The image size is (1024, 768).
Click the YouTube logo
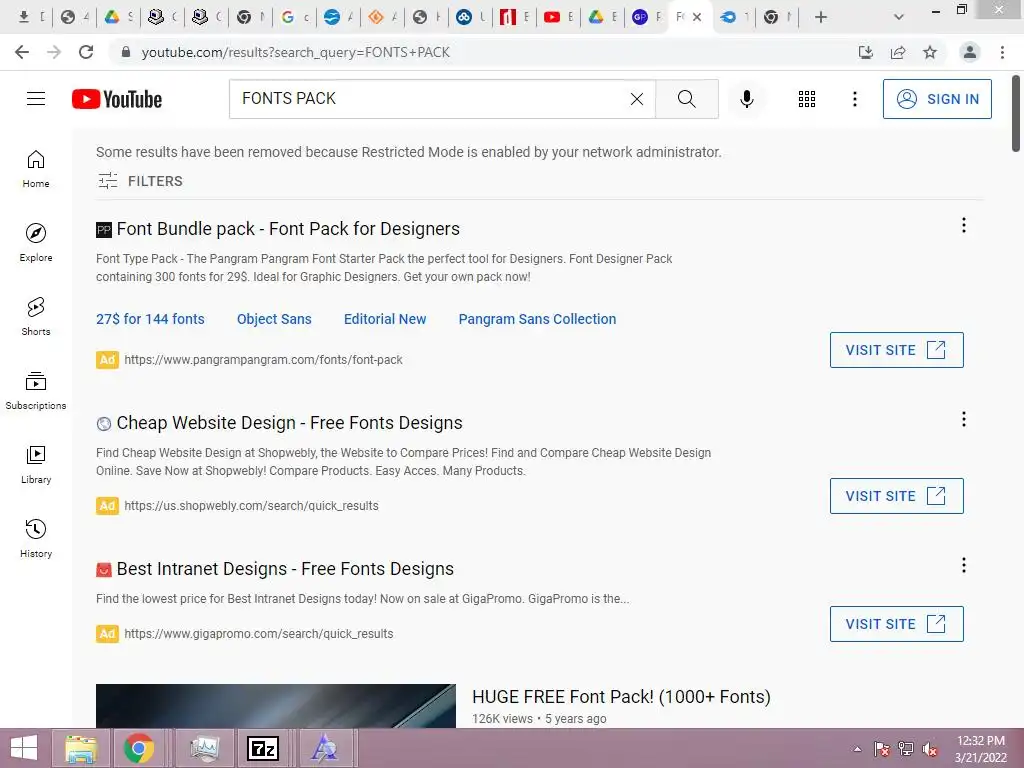pyautogui.click(x=117, y=99)
